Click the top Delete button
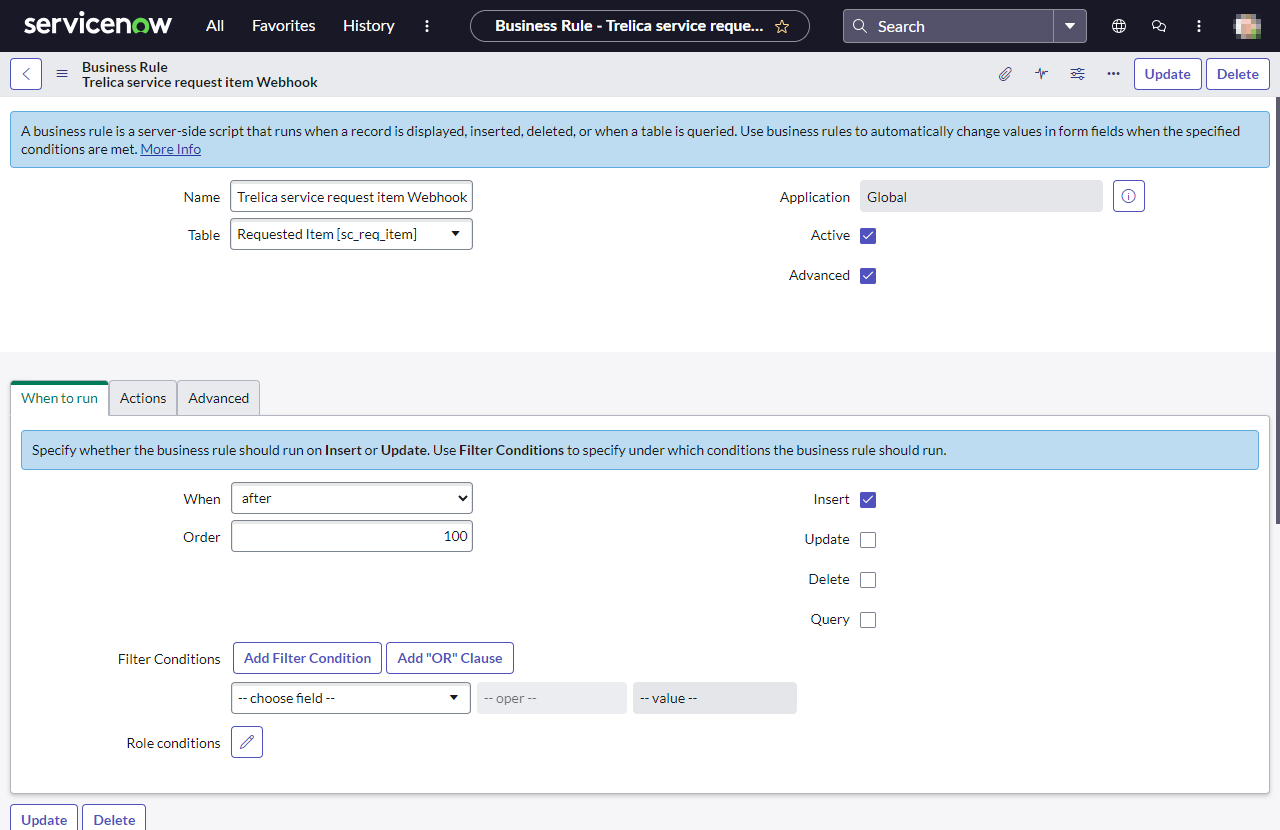1280x830 pixels. click(1238, 74)
